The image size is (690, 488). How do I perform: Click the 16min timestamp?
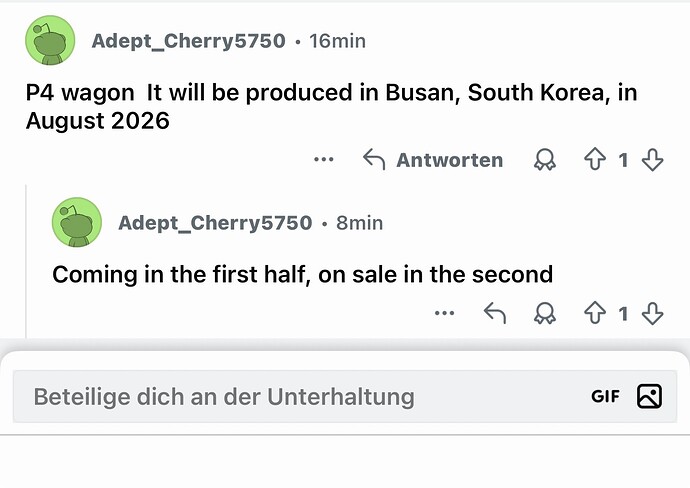pyautogui.click(x=337, y=41)
